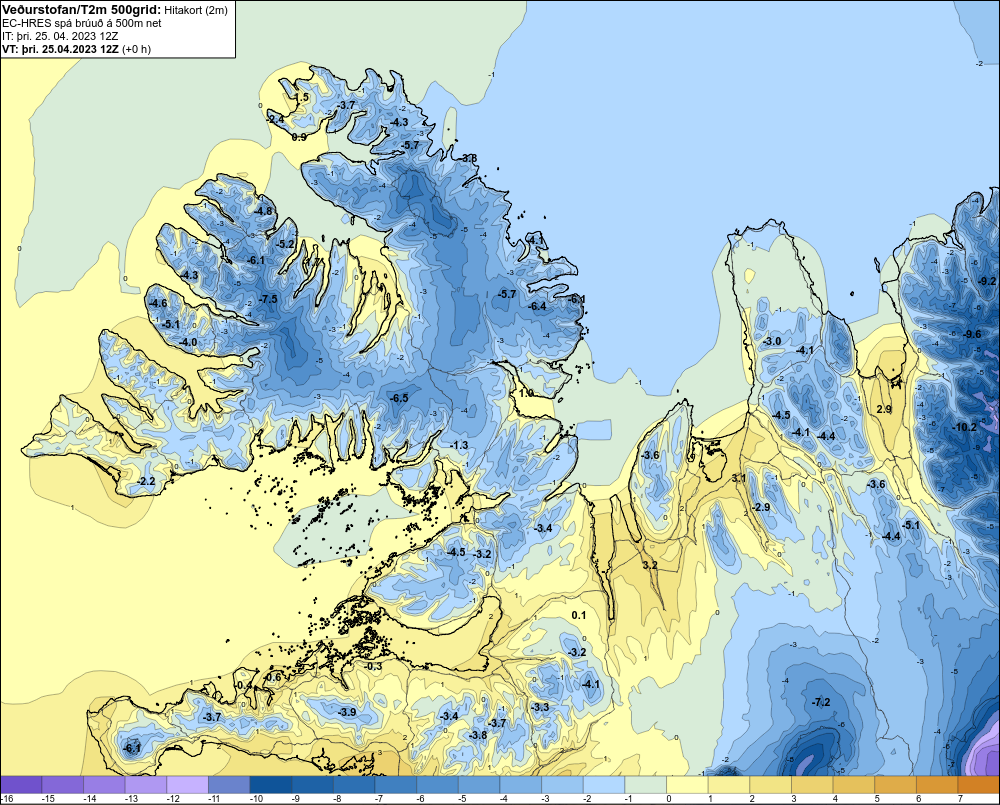Click the -3.8 label near the bottom
The width and height of the screenshot is (1000, 805).
coord(478,735)
